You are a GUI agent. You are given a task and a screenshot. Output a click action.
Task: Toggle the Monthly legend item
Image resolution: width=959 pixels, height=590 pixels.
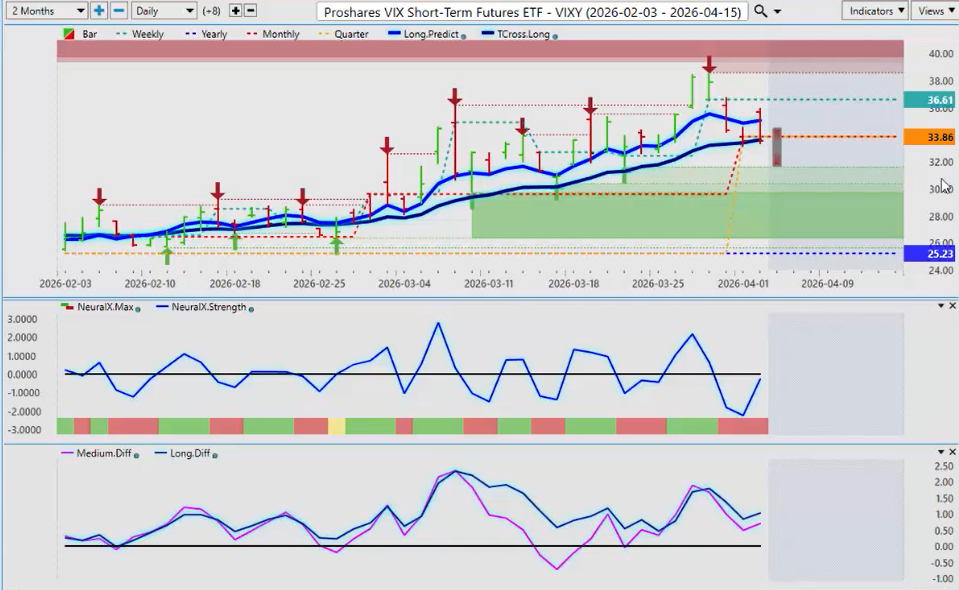[281, 34]
